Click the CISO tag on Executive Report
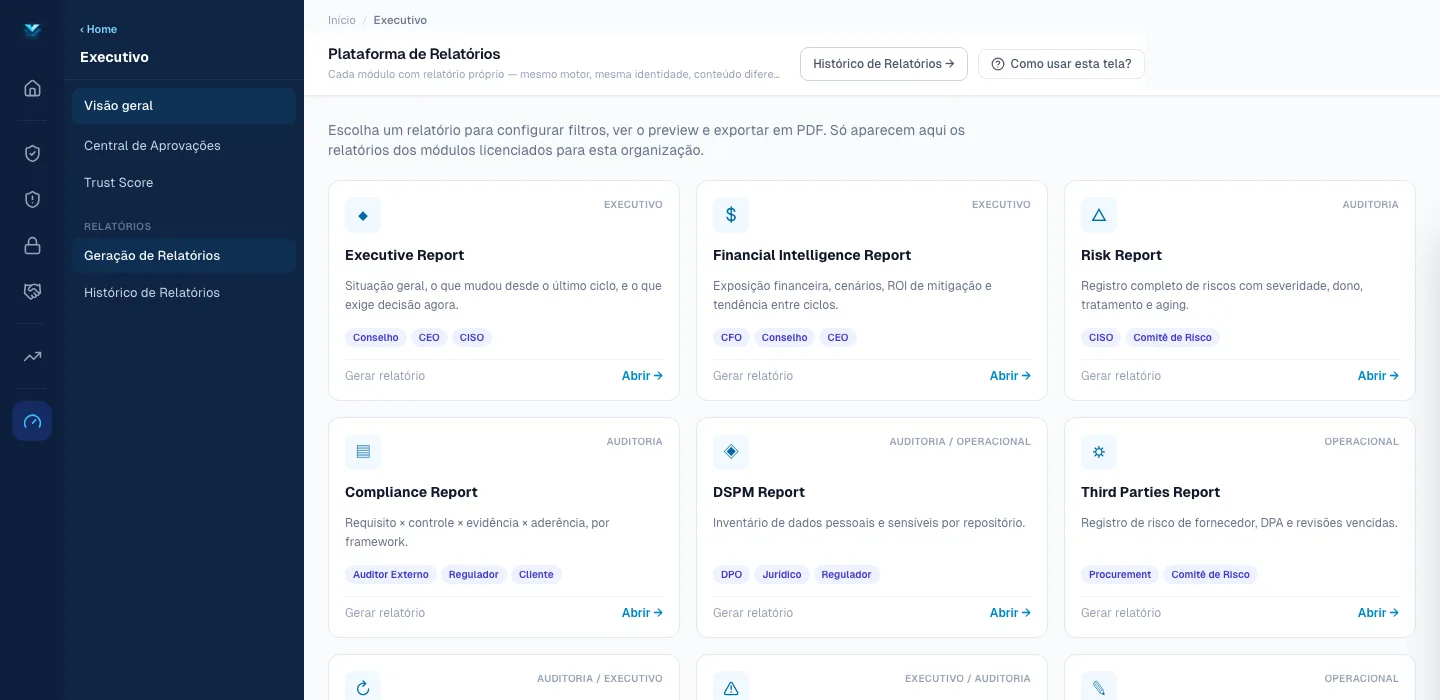 click(x=472, y=338)
